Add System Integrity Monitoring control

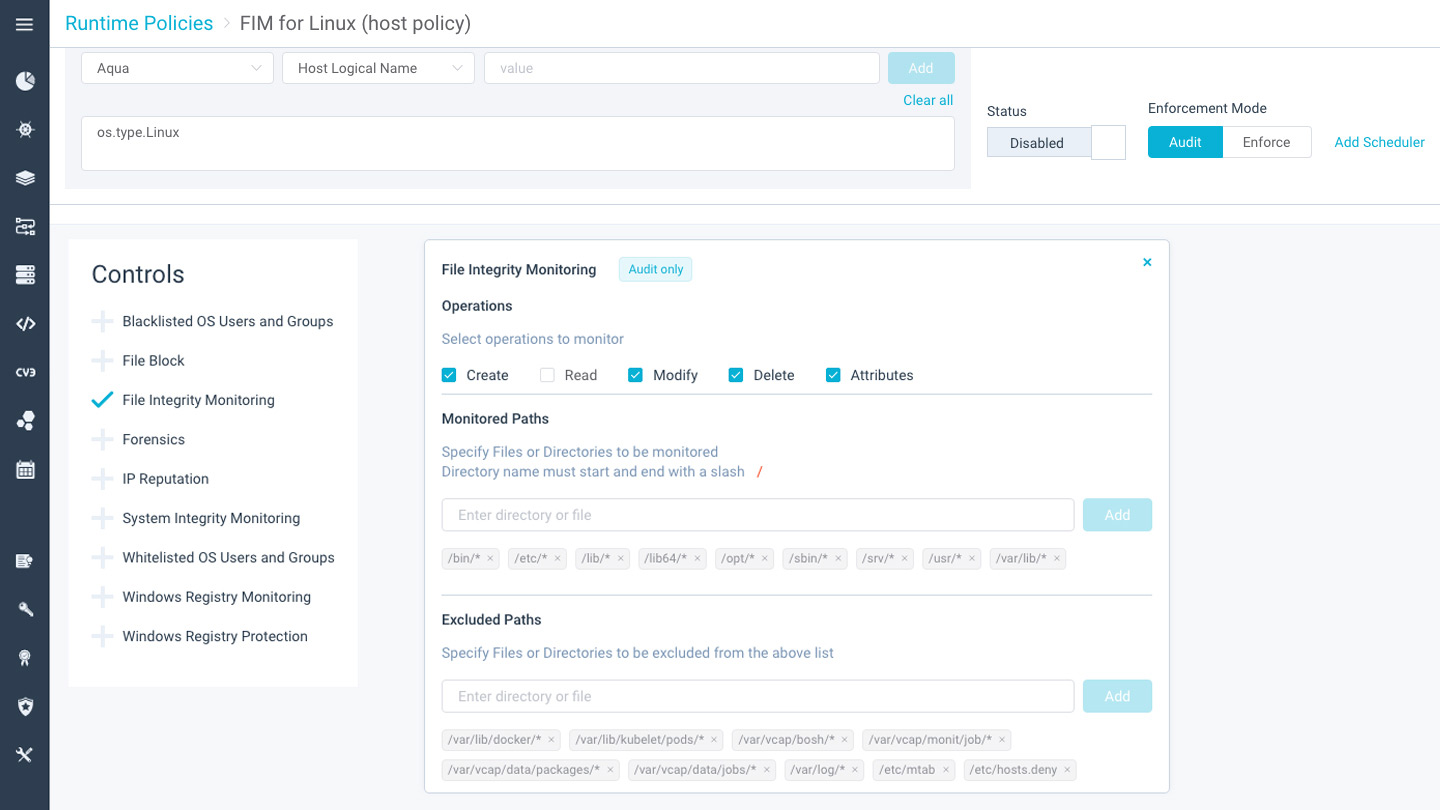click(x=102, y=518)
